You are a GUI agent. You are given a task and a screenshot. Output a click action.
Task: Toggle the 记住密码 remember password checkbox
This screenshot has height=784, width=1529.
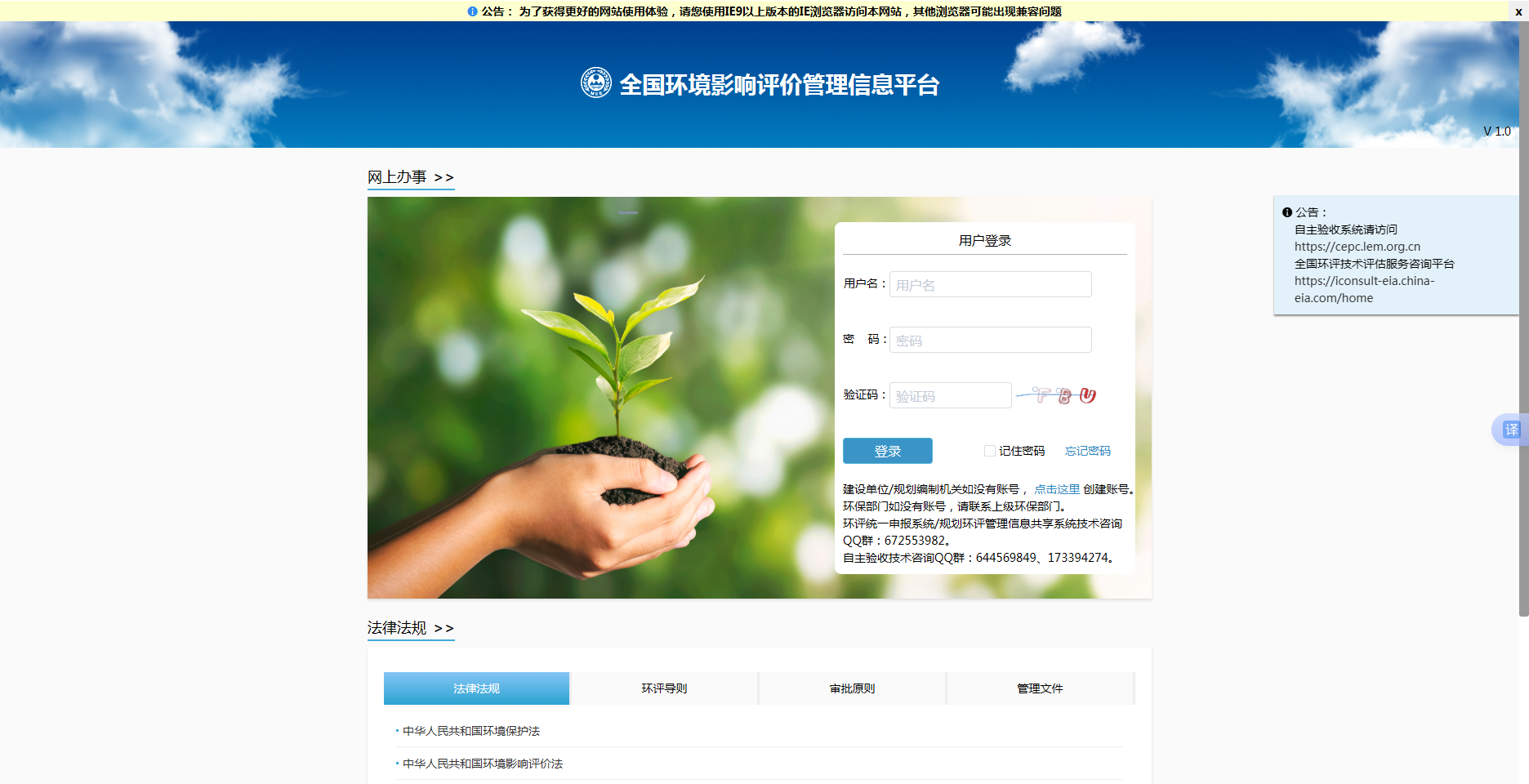coord(990,451)
